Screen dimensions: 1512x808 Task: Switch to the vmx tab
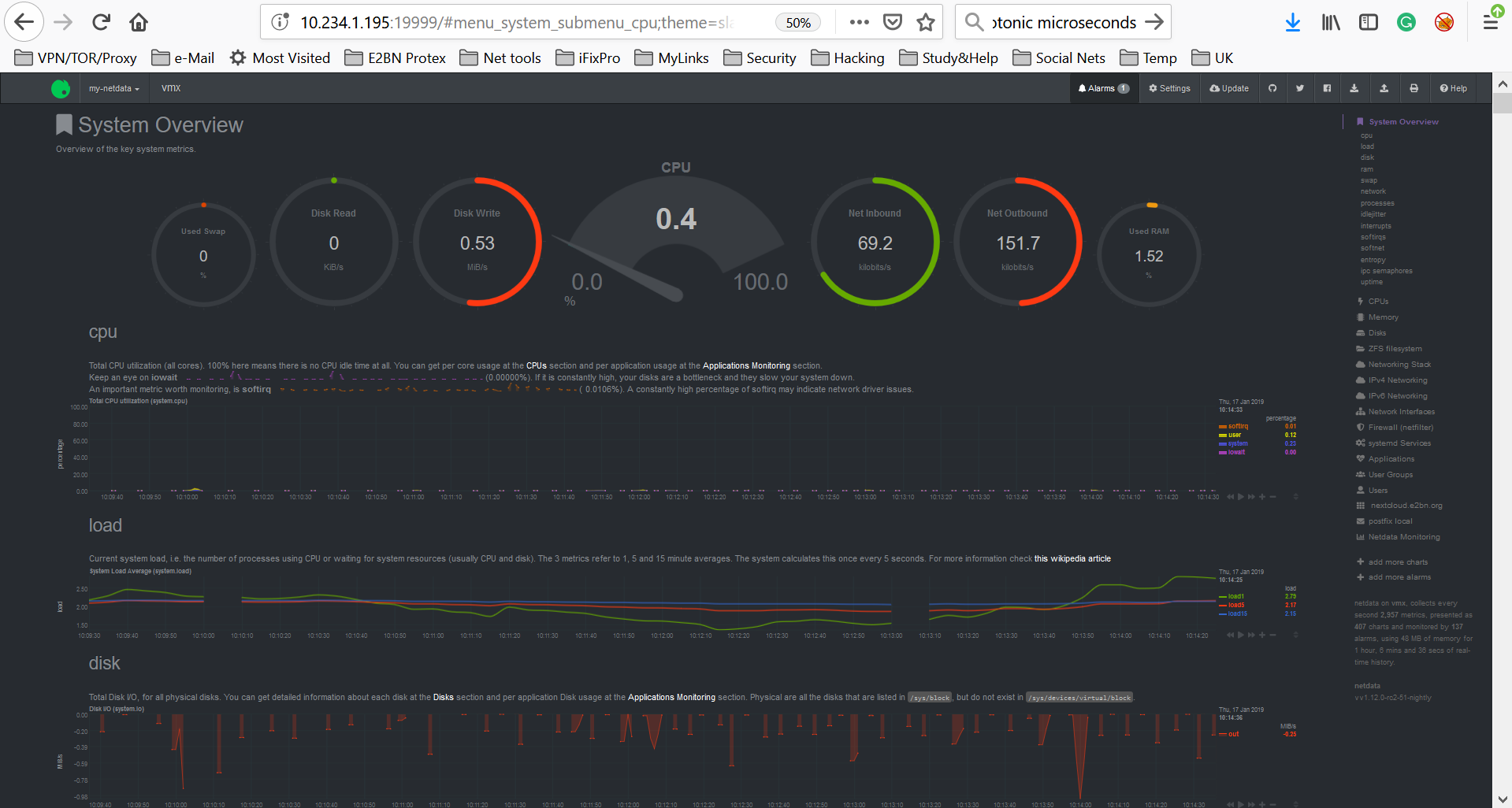tap(169, 87)
